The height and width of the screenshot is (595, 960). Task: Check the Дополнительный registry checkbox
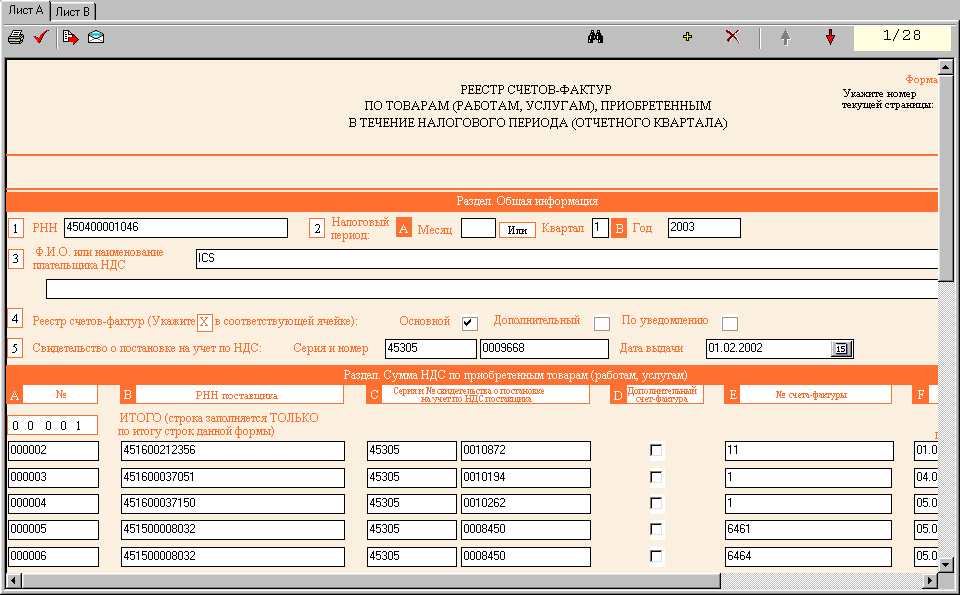pos(602,323)
